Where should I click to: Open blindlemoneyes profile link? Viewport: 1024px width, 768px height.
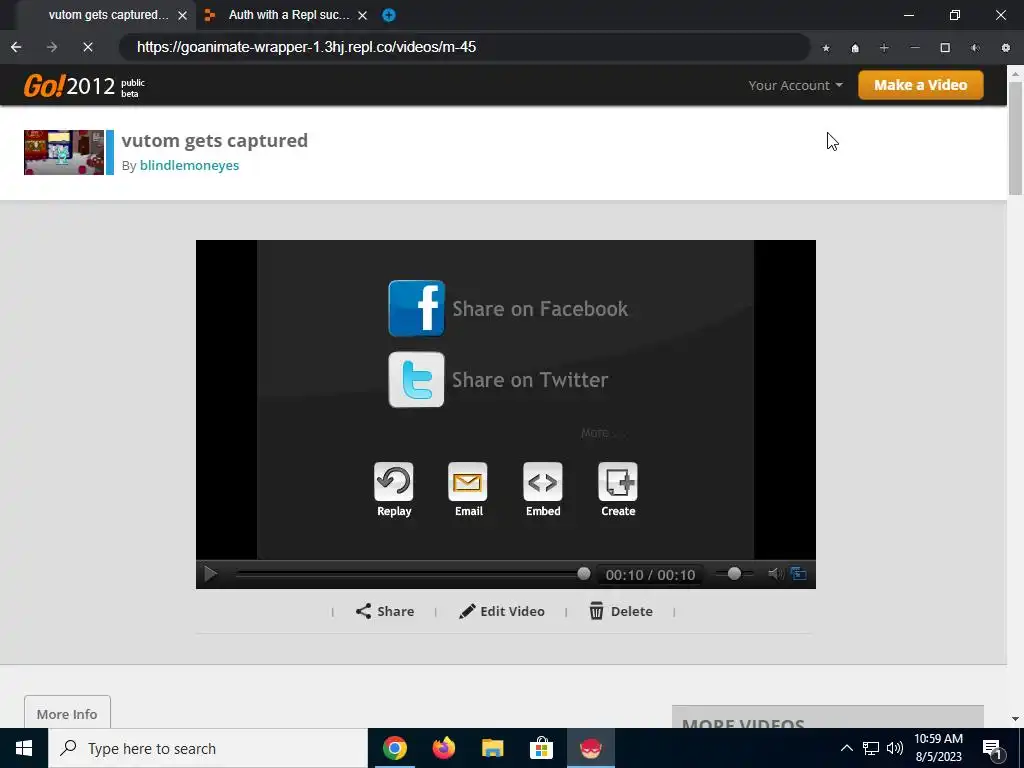(x=189, y=165)
